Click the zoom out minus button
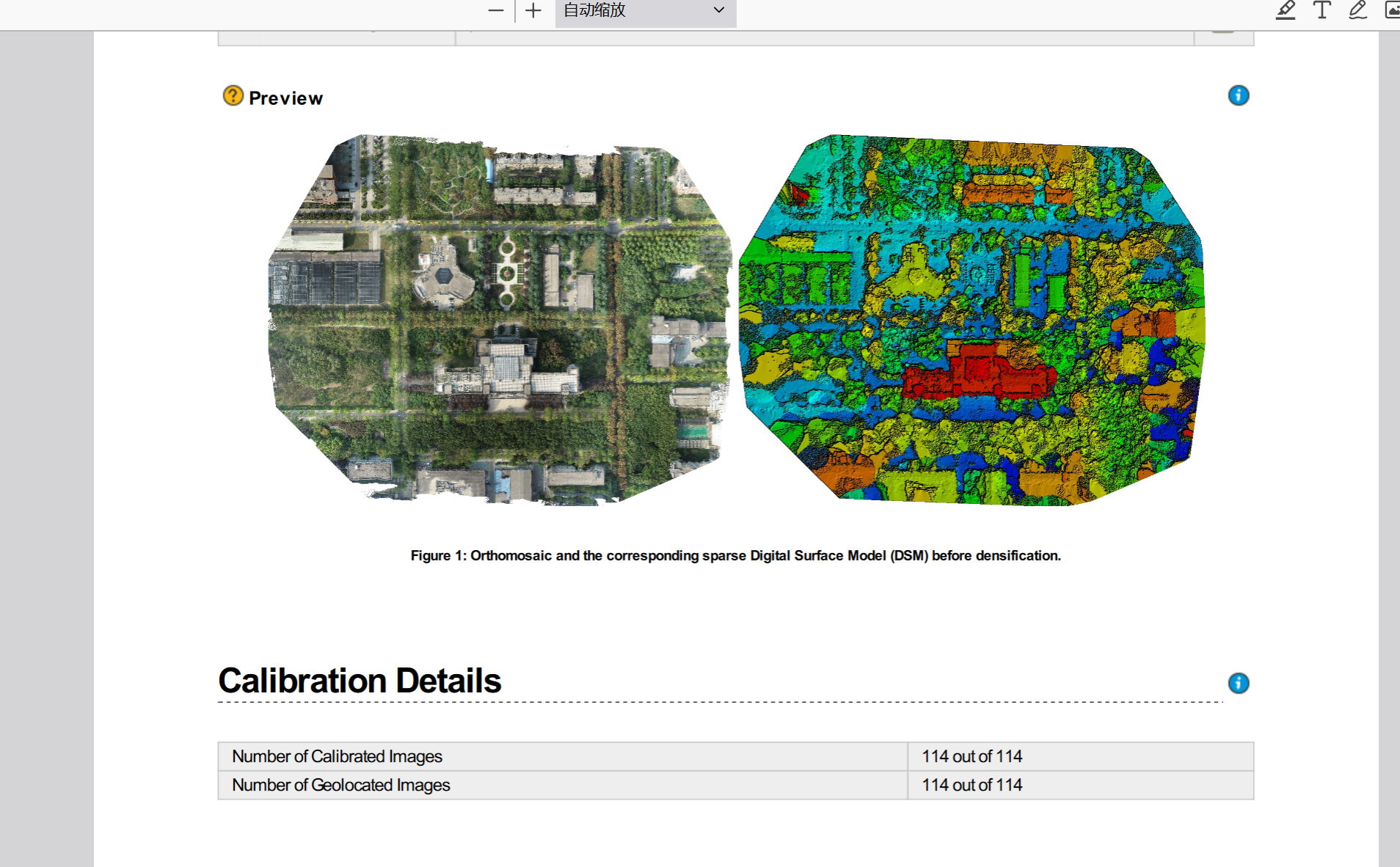This screenshot has width=1400, height=867. tap(496, 10)
